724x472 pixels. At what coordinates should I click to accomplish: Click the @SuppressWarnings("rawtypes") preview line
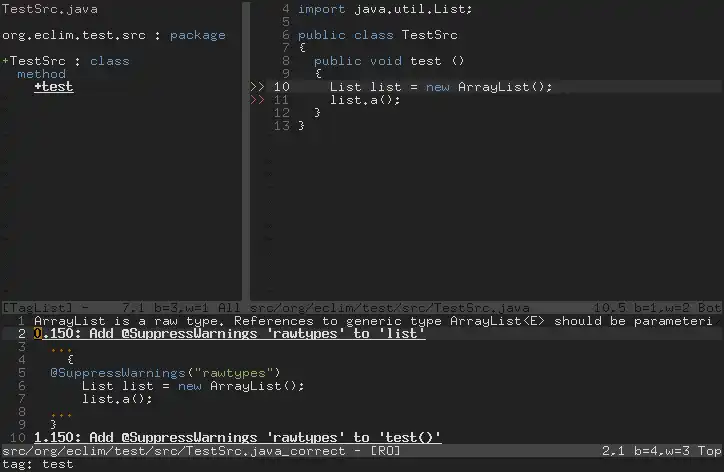pyautogui.click(x=165, y=373)
